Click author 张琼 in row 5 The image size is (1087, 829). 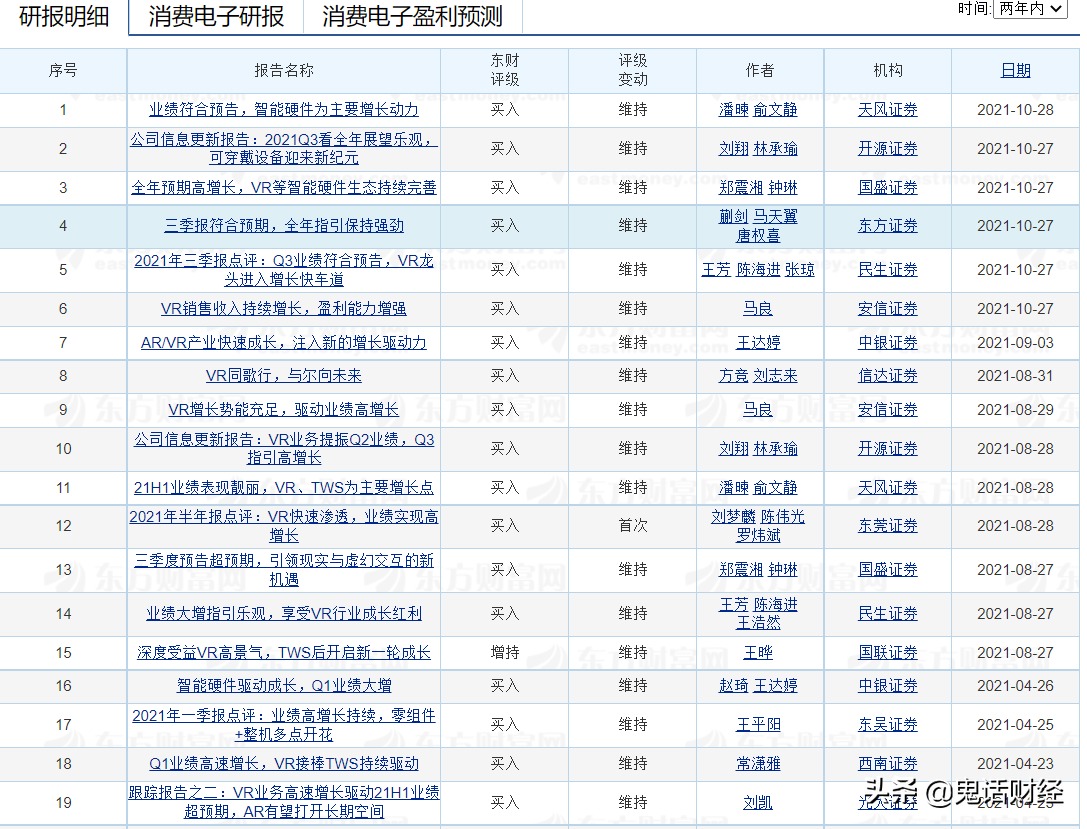pyautogui.click(x=800, y=270)
